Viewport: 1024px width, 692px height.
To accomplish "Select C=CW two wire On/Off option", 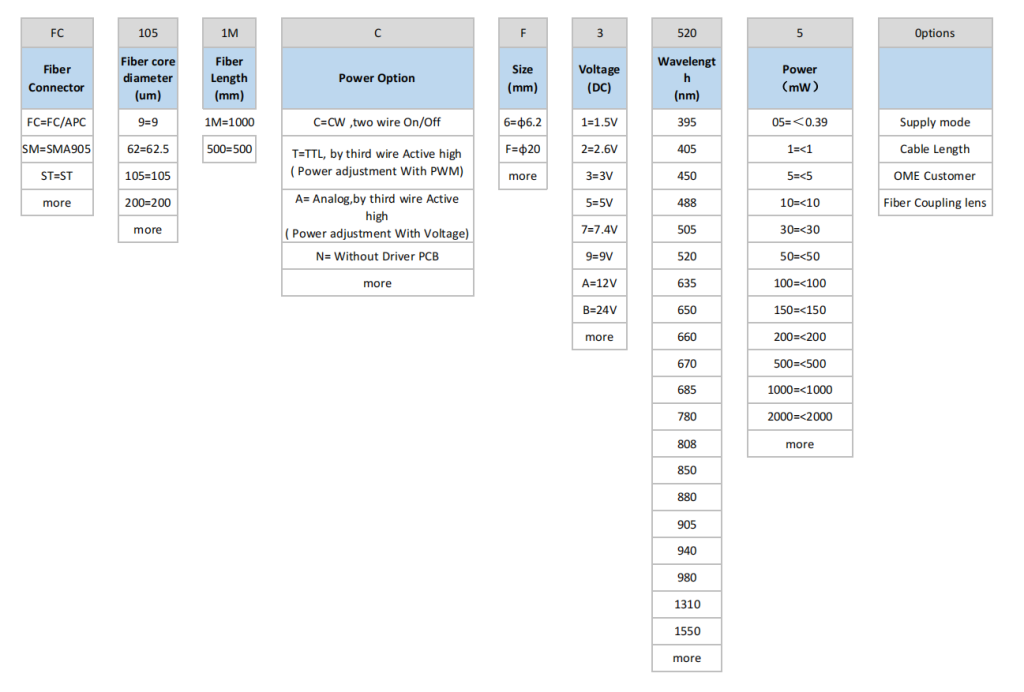I will pyautogui.click(x=377, y=122).
